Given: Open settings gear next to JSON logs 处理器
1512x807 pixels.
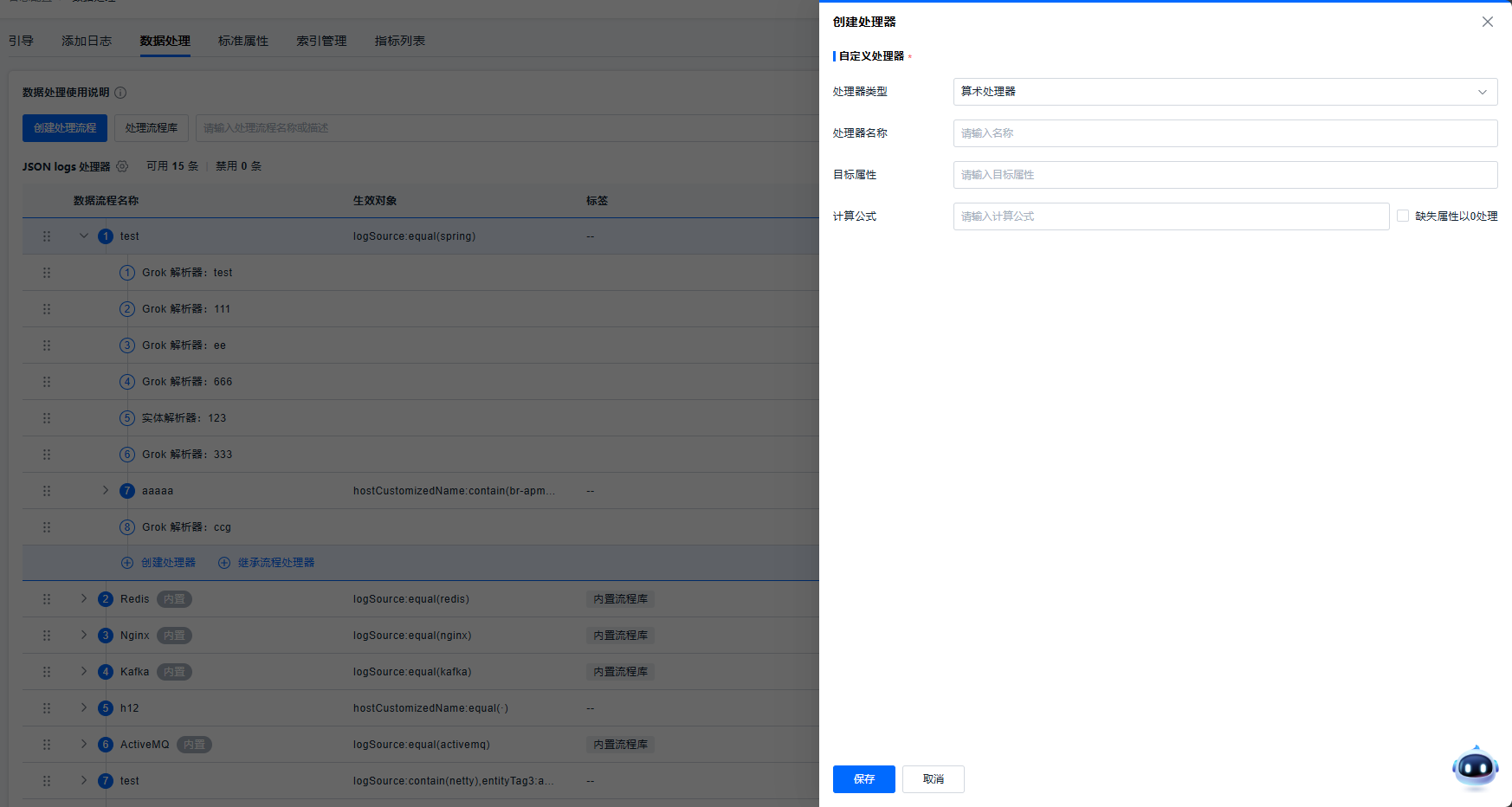Looking at the screenshot, I should (122, 166).
